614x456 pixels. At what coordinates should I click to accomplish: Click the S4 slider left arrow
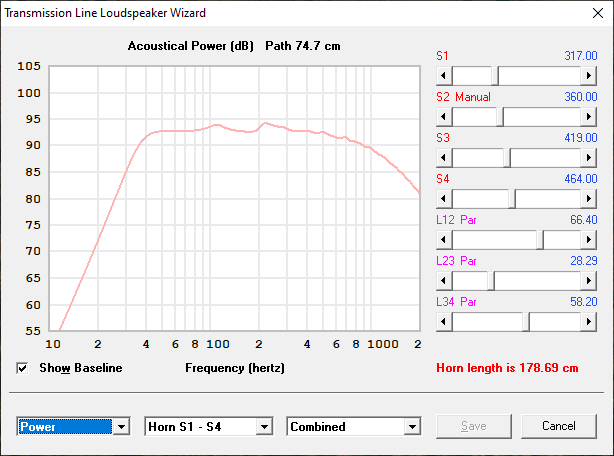click(x=444, y=199)
